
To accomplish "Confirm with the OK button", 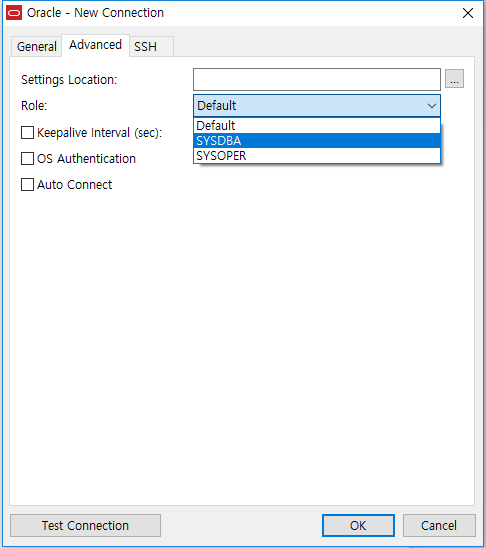I will pos(358,525).
